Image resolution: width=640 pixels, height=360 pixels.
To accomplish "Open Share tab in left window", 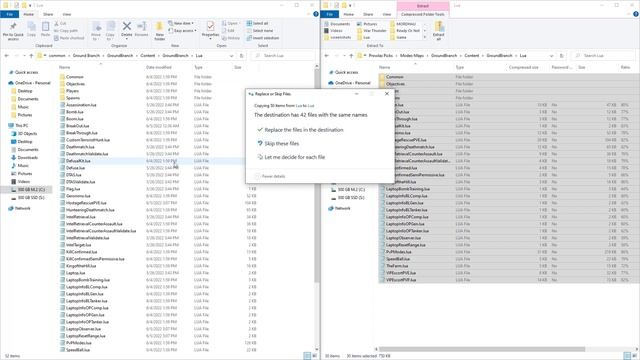I will [48, 14].
